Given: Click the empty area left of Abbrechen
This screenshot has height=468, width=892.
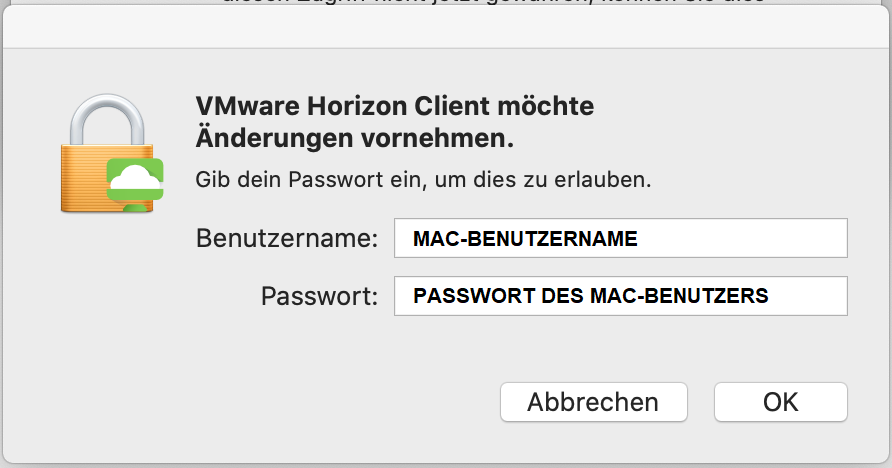Looking at the screenshot, I should click(x=300, y=402).
